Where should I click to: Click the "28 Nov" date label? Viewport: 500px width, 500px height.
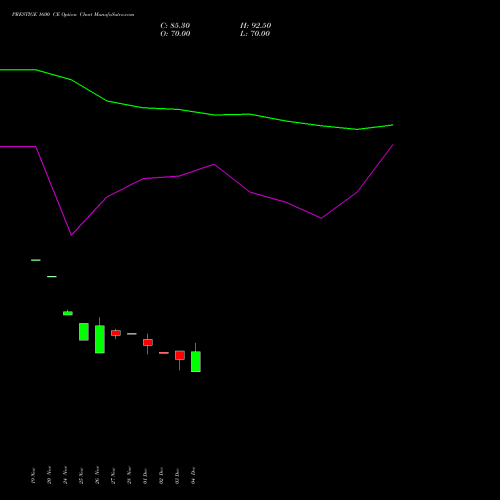(129, 476)
